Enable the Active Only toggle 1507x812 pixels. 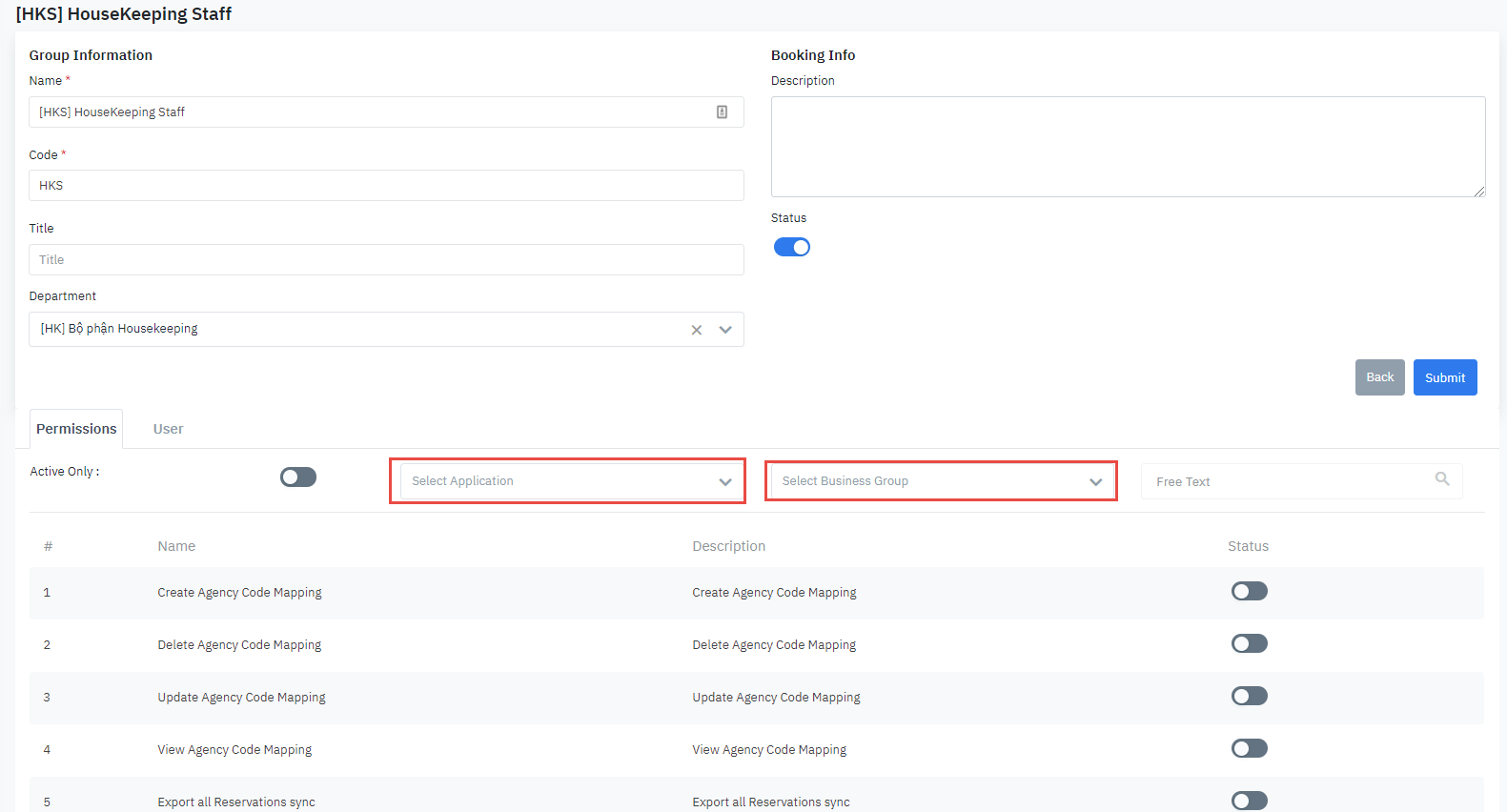(x=298, y=477)
